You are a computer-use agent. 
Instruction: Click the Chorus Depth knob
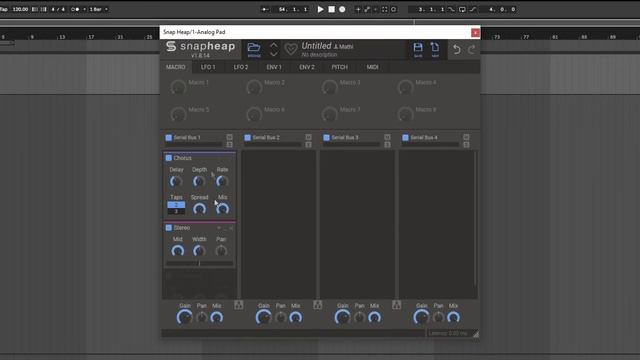[199, 181]
